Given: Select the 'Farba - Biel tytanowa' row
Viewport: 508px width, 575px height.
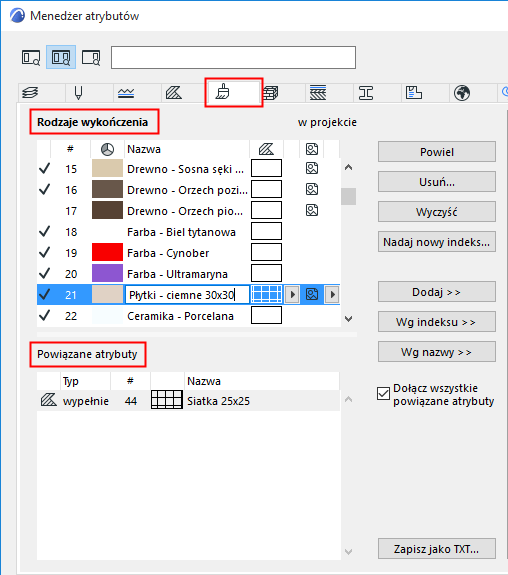Looking at the screenshot, I should [189, 232].
